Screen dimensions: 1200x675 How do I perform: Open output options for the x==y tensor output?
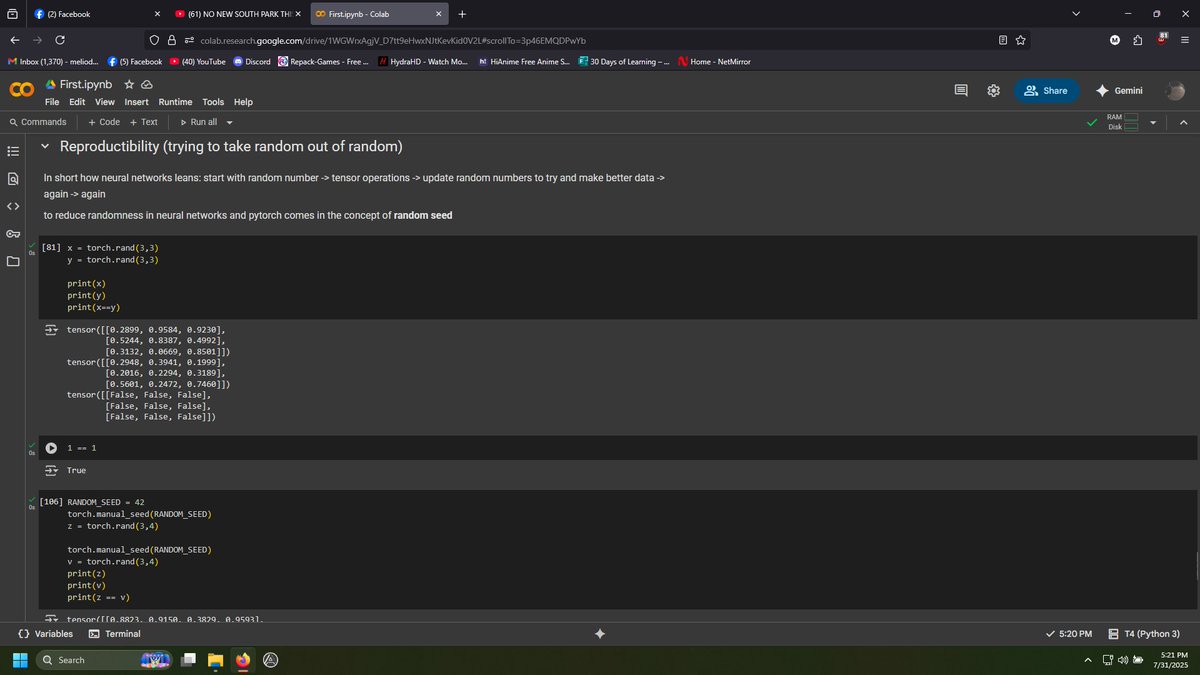tap(51, 330)
